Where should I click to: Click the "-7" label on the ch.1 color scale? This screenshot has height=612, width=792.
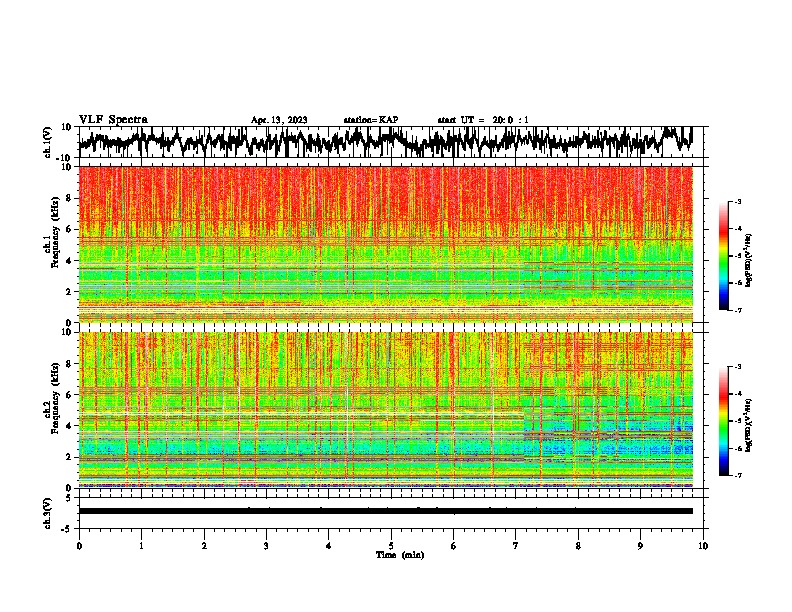(x=738, y=310)
